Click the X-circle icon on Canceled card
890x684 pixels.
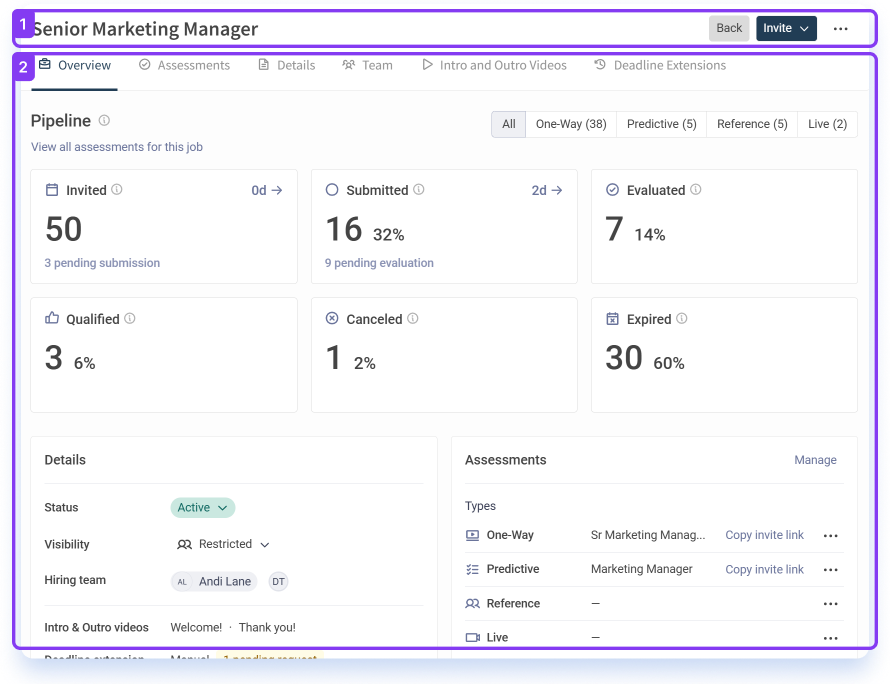point(331,318)
